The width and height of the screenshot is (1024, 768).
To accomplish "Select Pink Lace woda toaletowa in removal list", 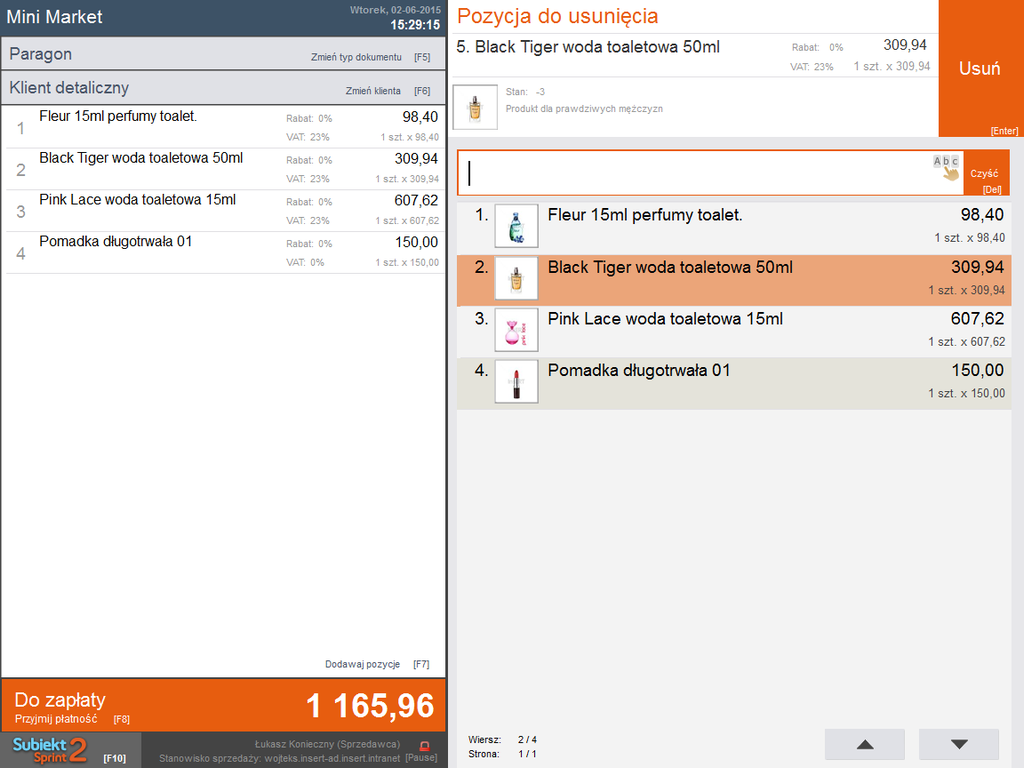I will 734,332.
